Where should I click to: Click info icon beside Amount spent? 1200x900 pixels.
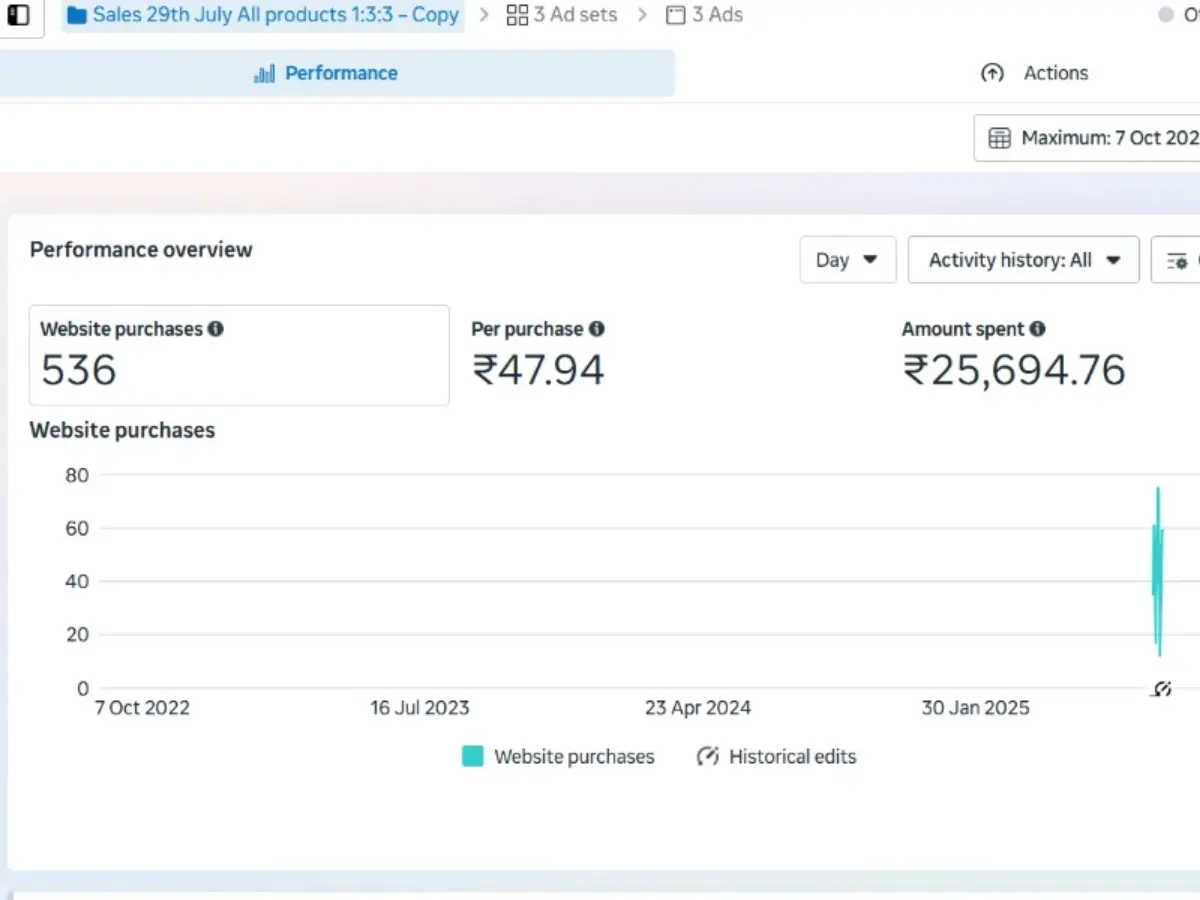tap(1038, 329)
